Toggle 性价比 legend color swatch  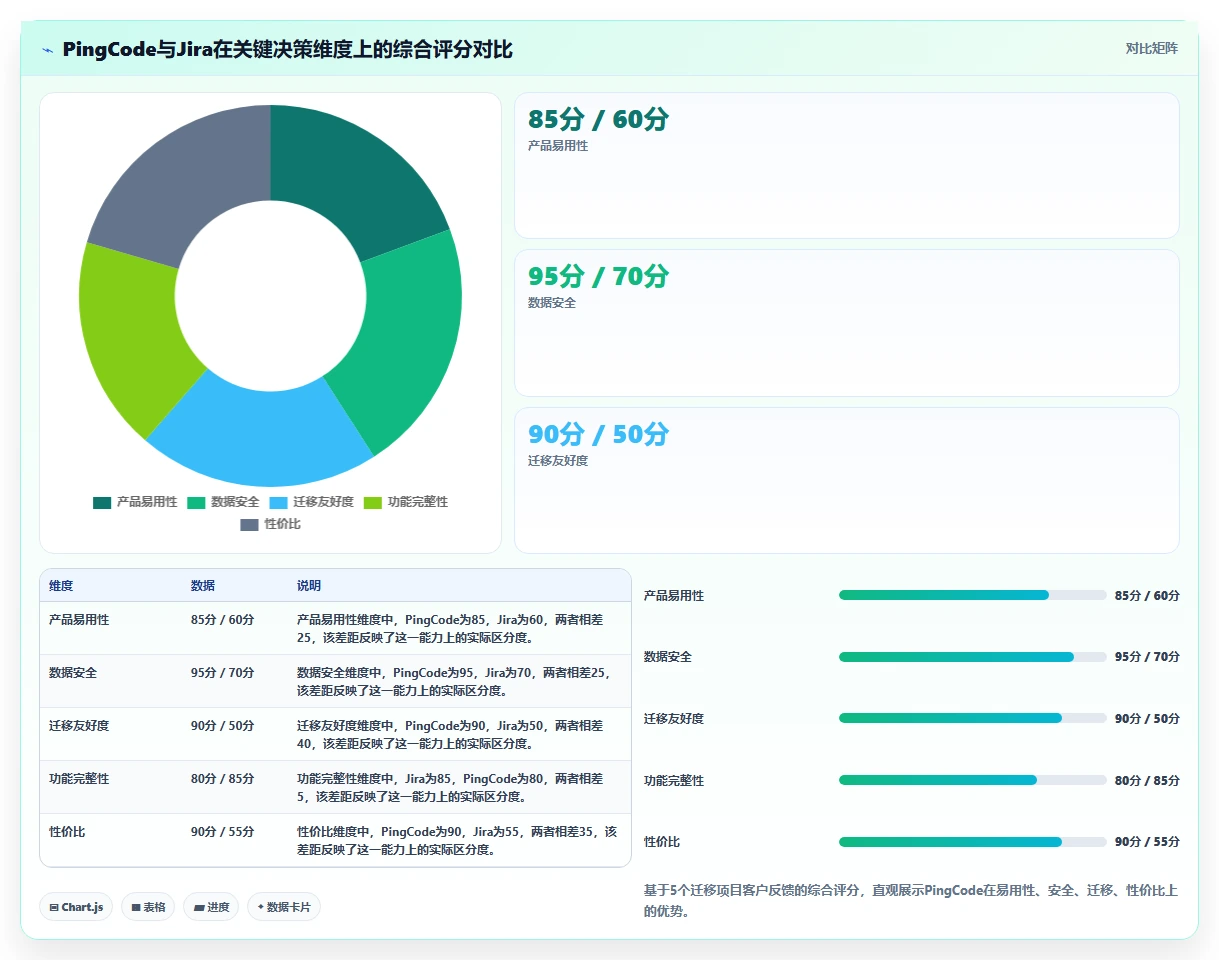[249, 524]
